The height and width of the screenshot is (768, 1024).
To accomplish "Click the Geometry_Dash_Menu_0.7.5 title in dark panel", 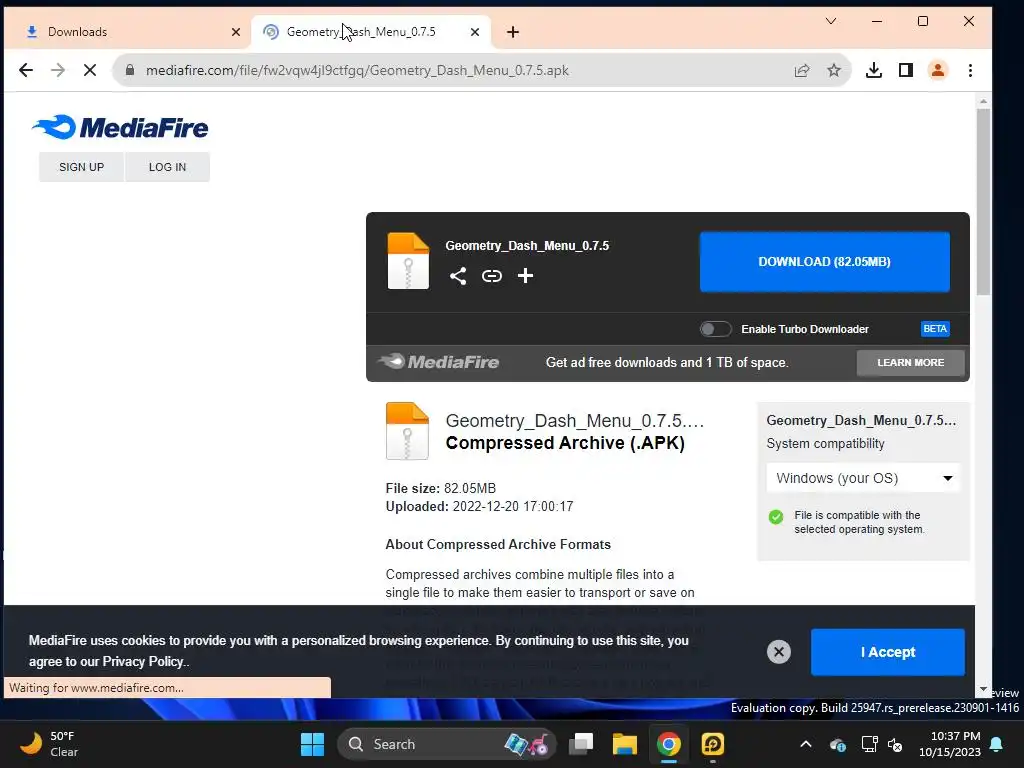I will (x=527, y=246).
